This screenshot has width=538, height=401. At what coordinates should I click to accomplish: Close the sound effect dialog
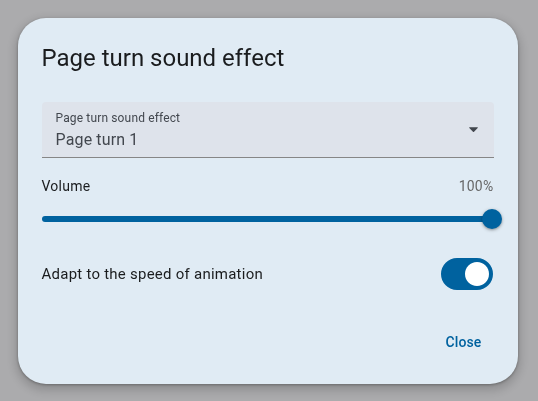pos(463,342)
